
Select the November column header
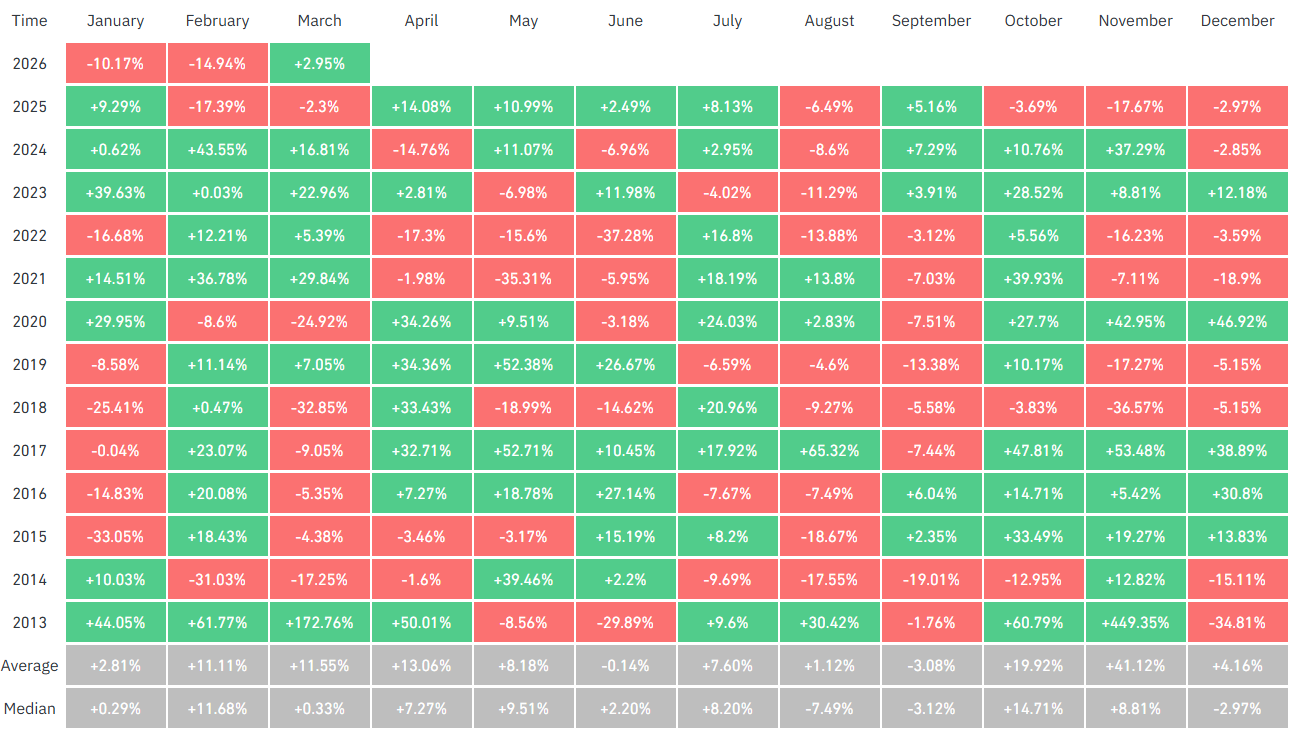click(1135, 21)
